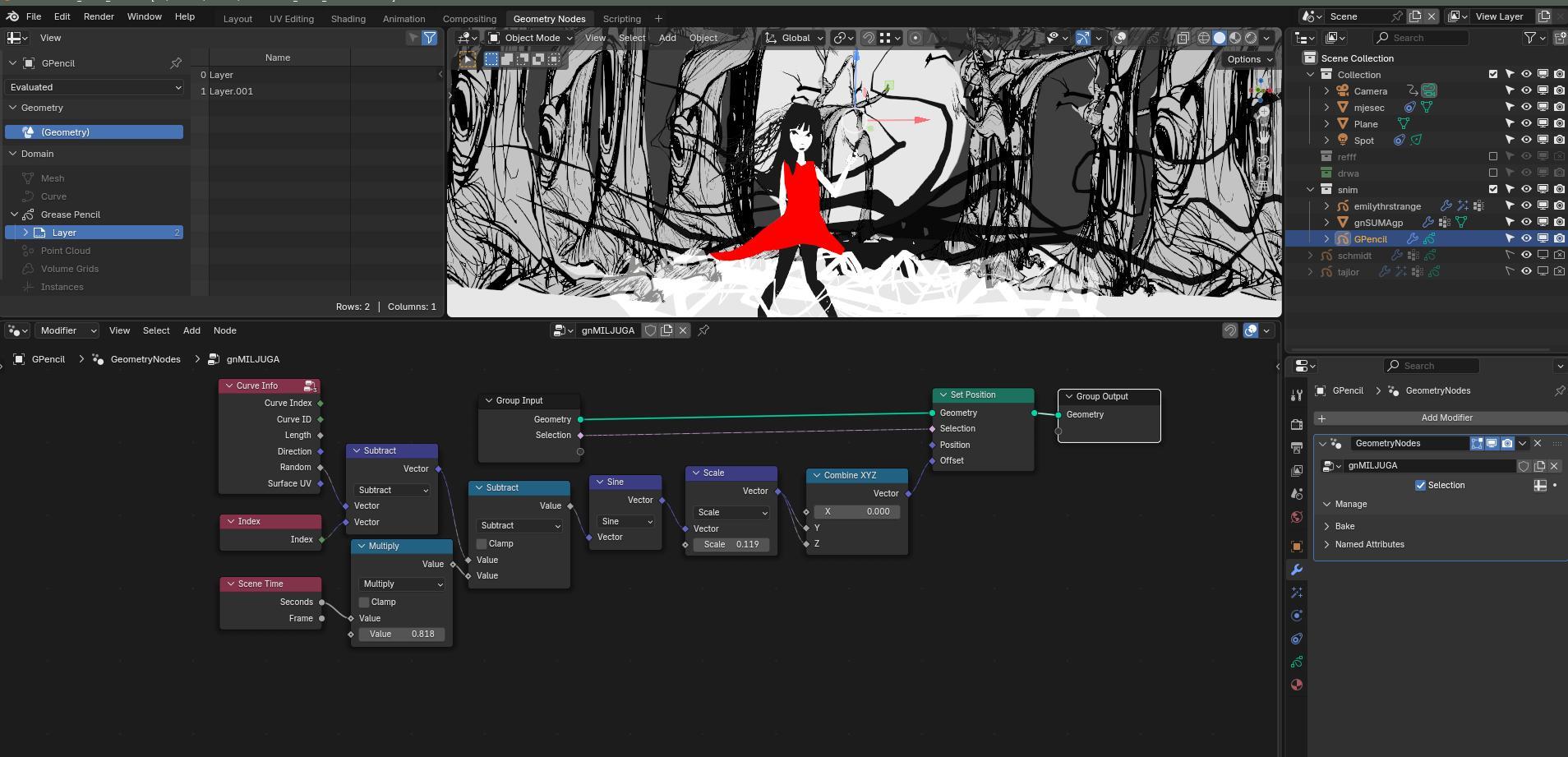Uncheck the Selection modifier checkbox
Viewport: 1568px width, 757px height.
point(1420,485)
